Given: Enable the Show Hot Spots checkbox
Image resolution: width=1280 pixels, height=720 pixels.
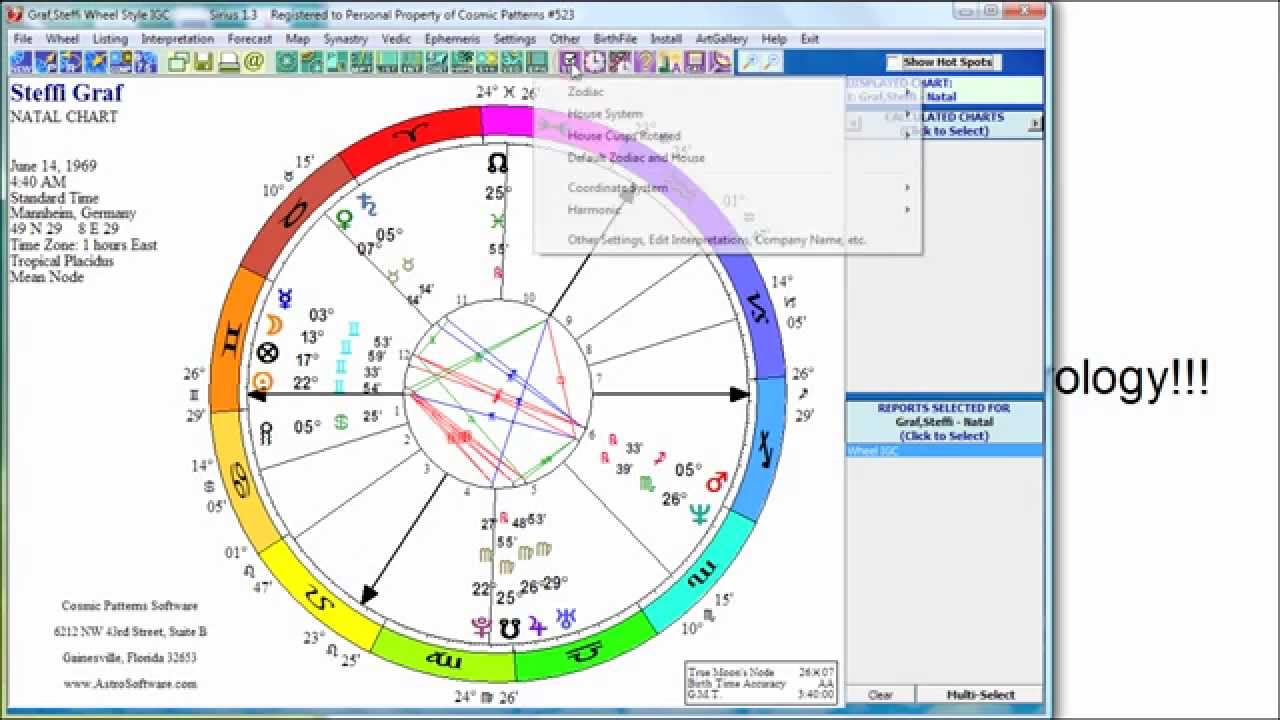Looking at the screenshot, I should pyautogui.click(x=893, y=62).
